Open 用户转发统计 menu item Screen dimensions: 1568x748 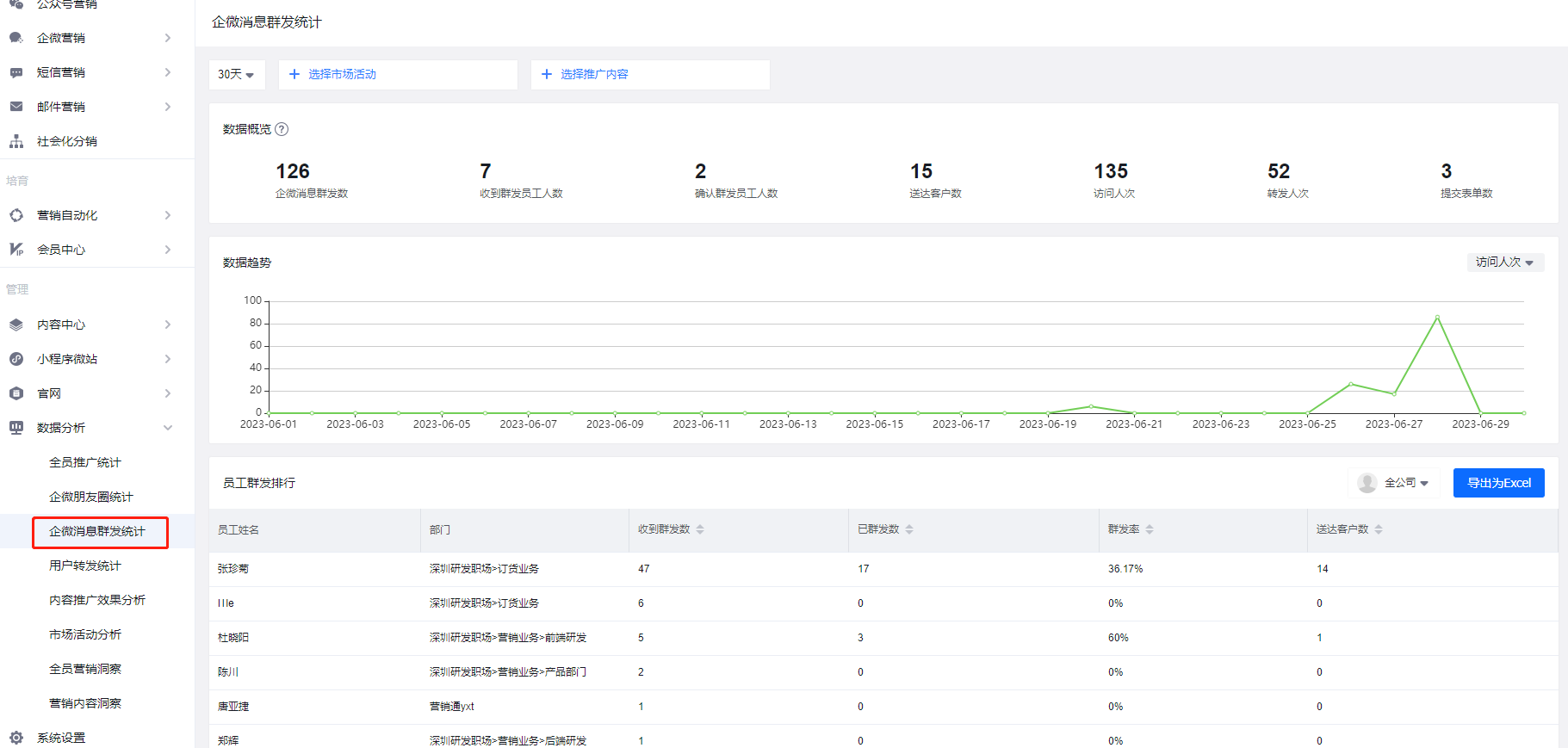click(85, 566)
